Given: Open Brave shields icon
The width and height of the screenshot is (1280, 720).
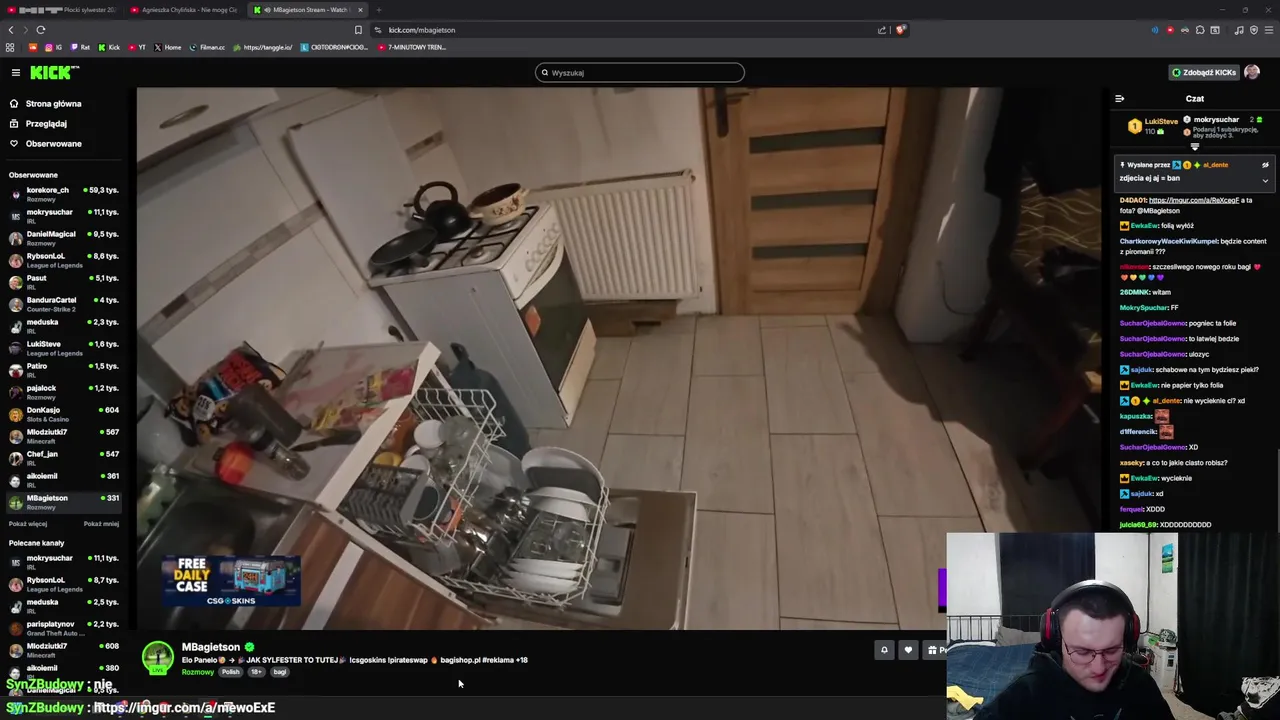Looking at the screenshot, I should point(900,30).
